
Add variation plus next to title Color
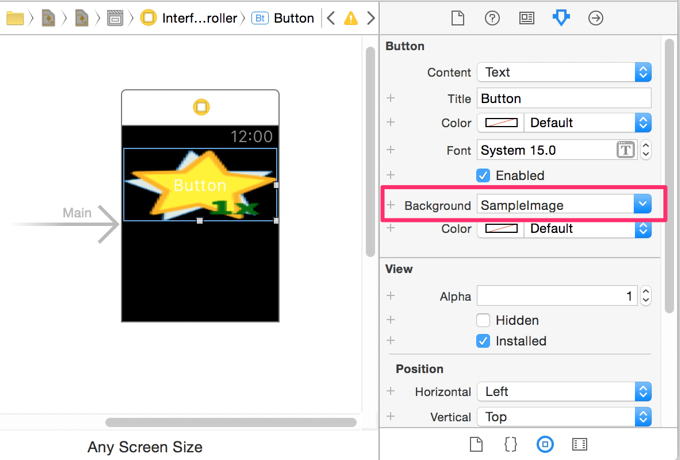coord(391,122)
